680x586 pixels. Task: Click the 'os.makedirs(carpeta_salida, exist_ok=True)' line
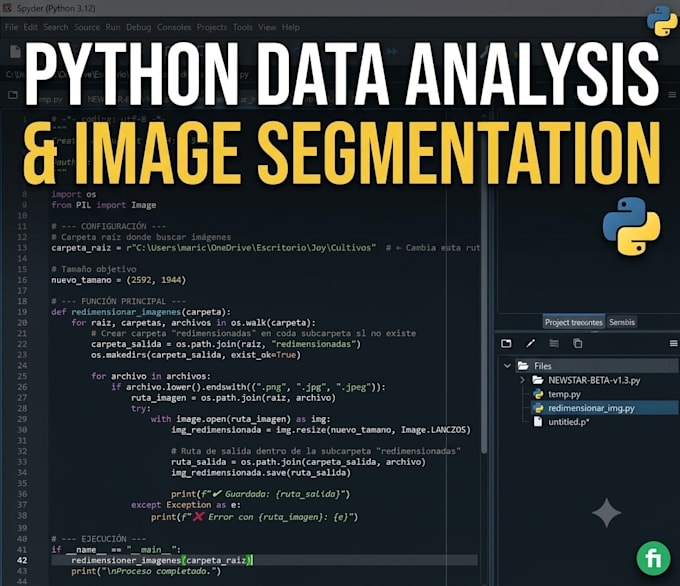(196, 355)
